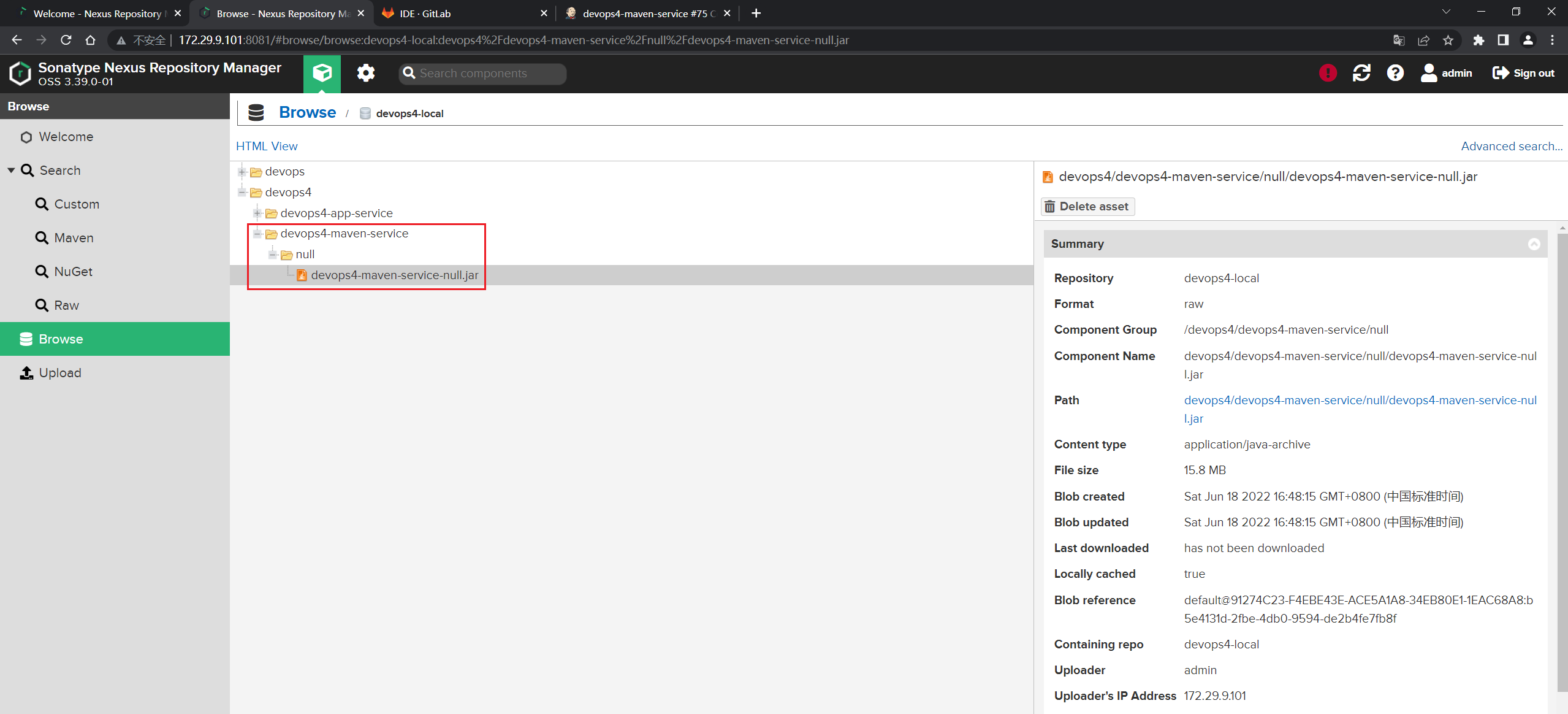Open browser extensions puzzle icon
Viewport: 1568px width, 714px height.
(1479, 40)
